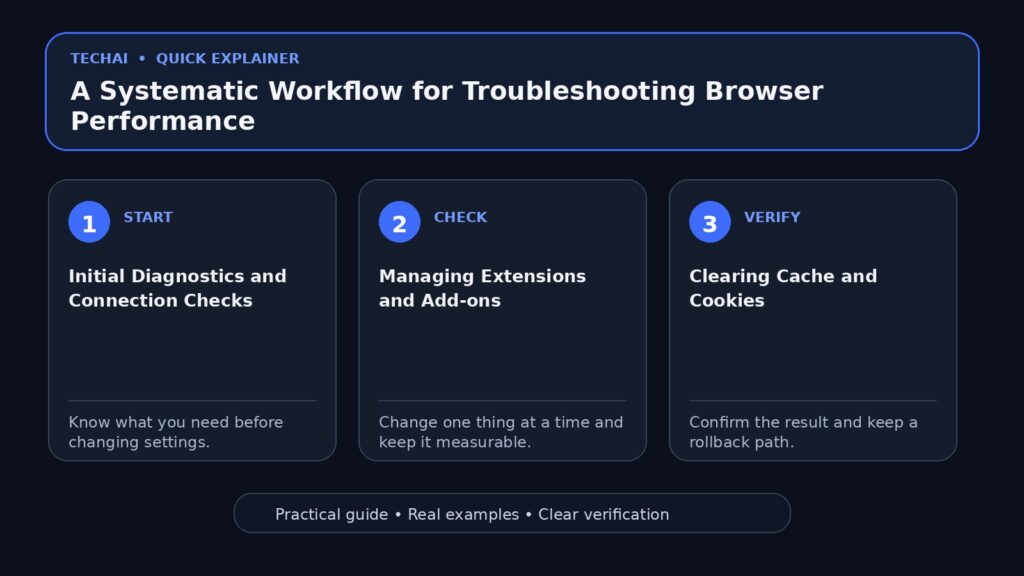Click the TECHAI brand label
The image size is (1024, 576).
99,59
